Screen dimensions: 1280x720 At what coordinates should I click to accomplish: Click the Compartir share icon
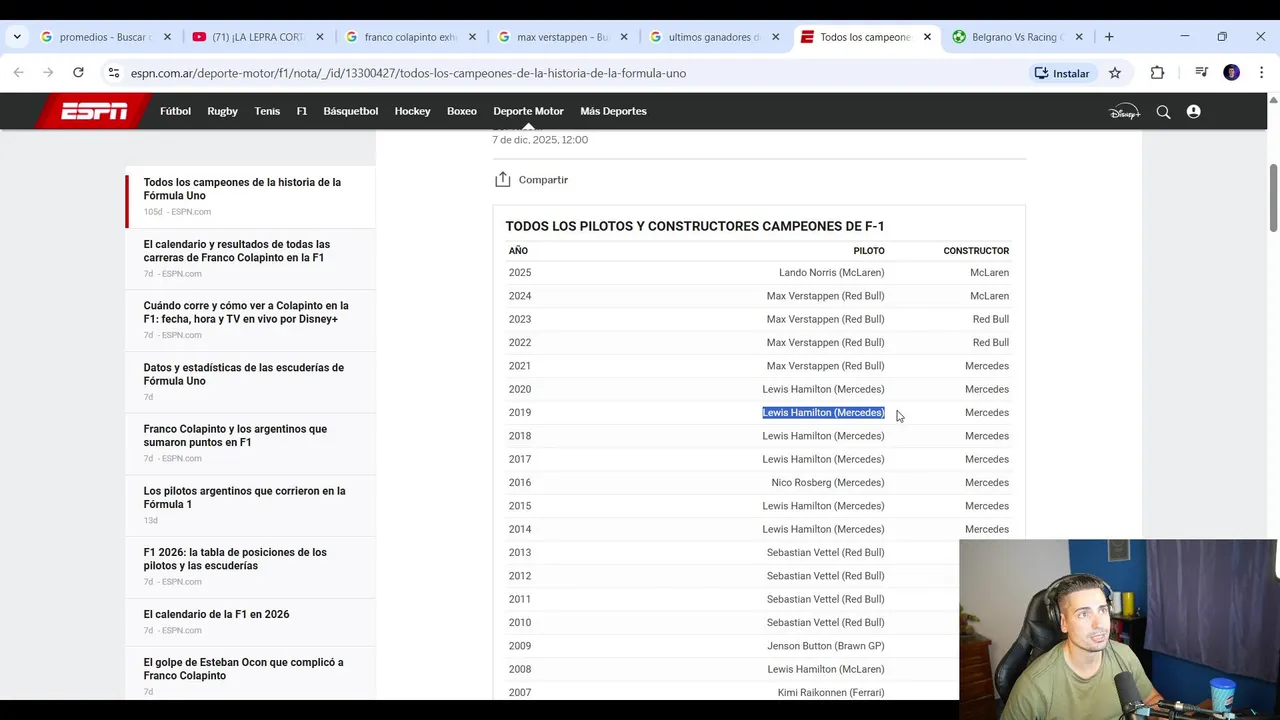coord(502,179)
